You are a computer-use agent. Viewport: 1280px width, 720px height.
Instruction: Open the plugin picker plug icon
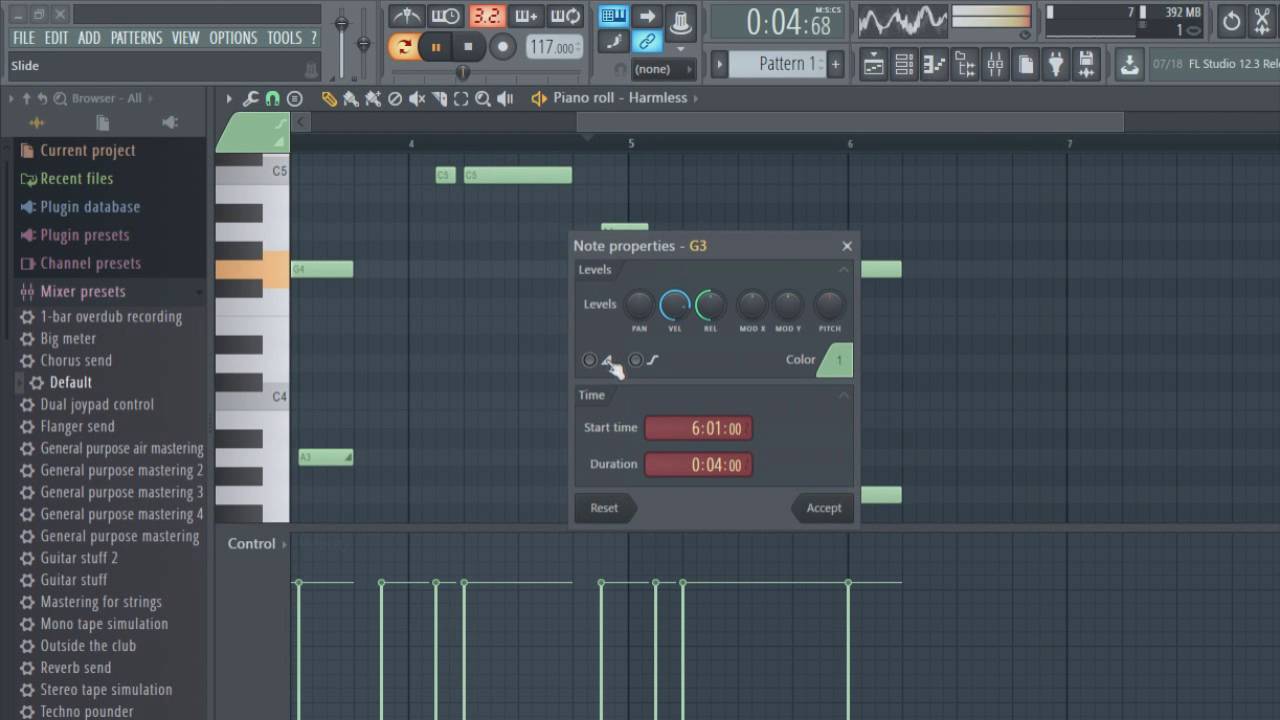click(1056, 66)
